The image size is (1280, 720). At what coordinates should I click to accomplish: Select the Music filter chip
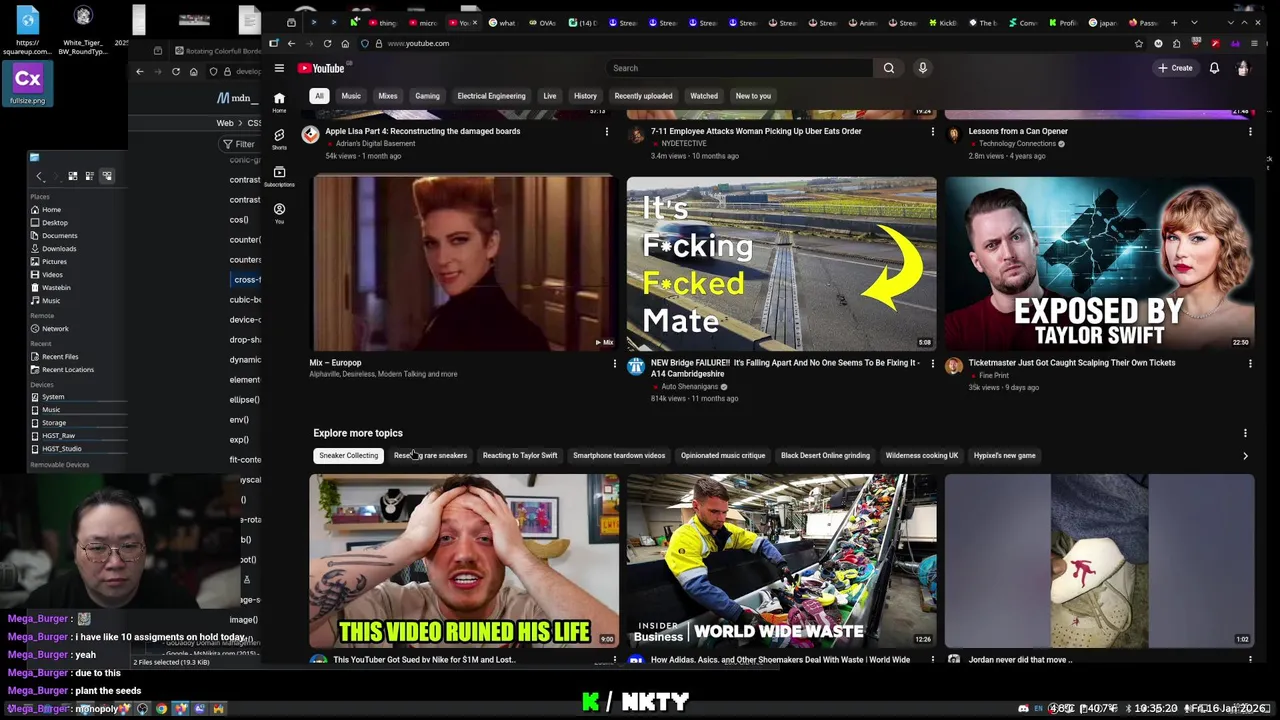pyautogui.click(x=351, y=96)
